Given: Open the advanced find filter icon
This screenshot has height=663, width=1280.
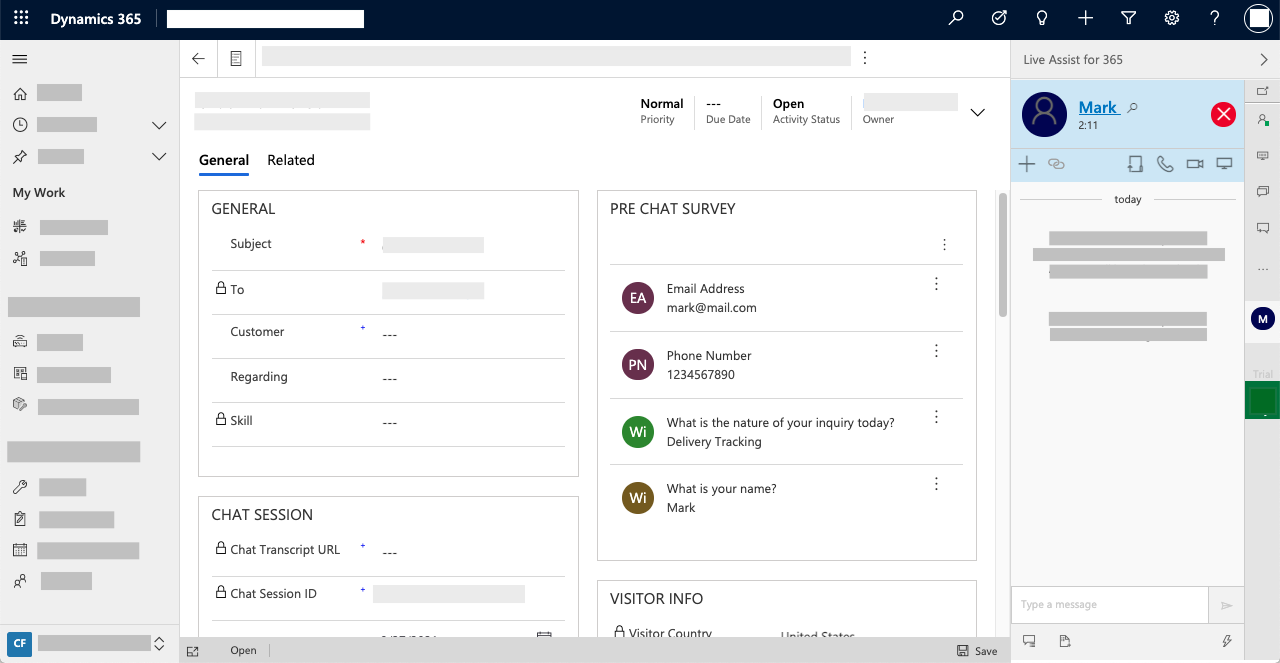Looking at the screenshot, I should pyautogui.click(x=1128, y=18).
